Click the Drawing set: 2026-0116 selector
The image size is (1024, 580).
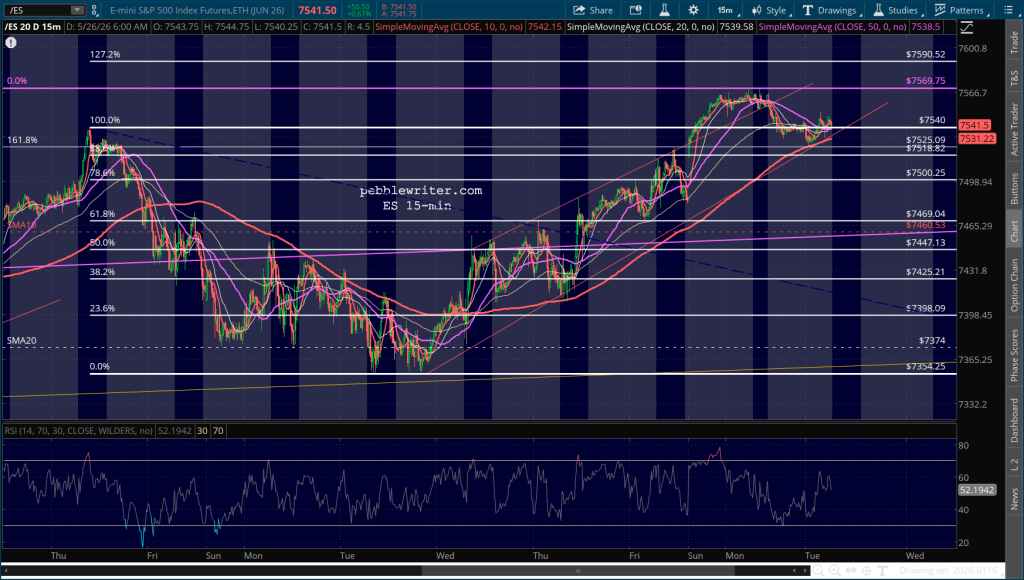click(948, 571)
